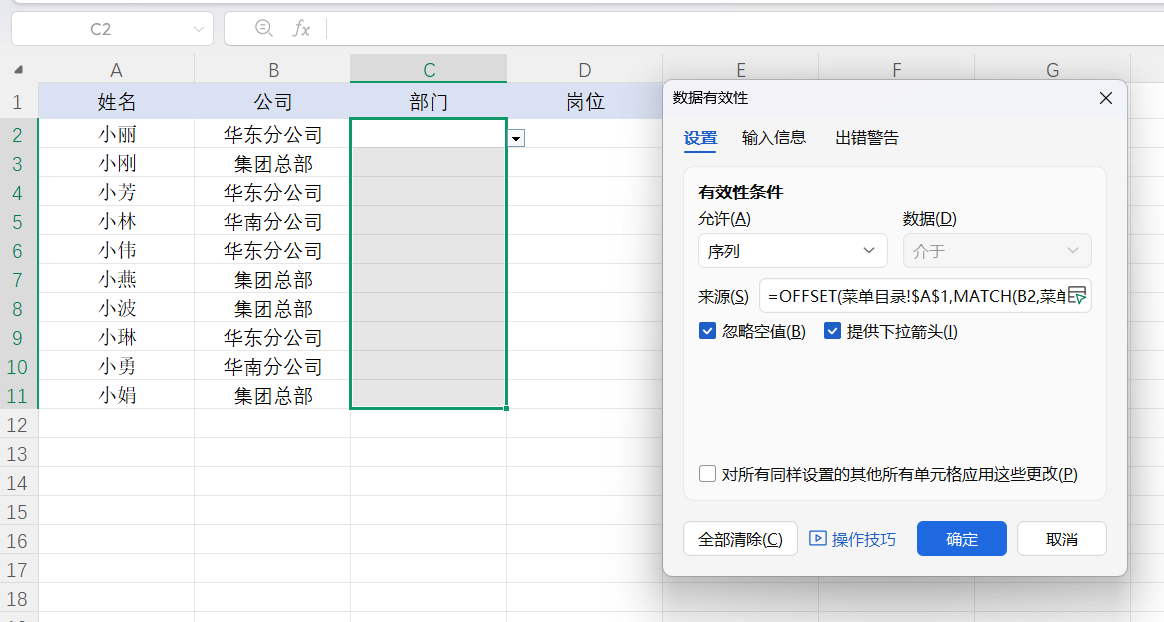Click the fx insert function icon

(x=301, y=29)
